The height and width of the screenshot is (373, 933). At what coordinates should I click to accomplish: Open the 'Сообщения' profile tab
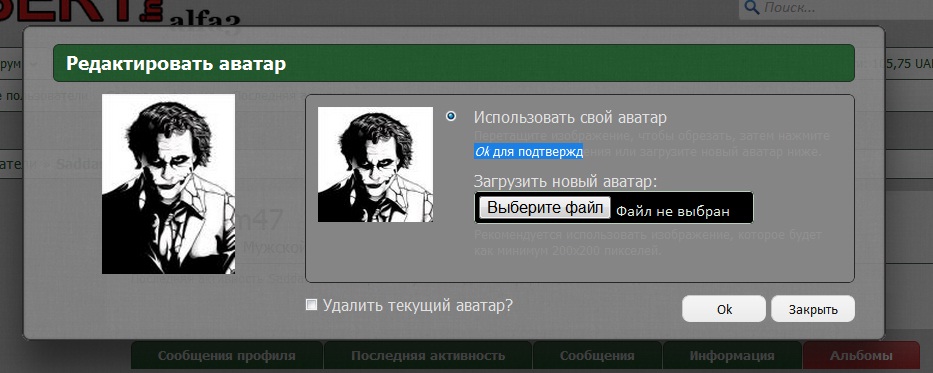597,356
